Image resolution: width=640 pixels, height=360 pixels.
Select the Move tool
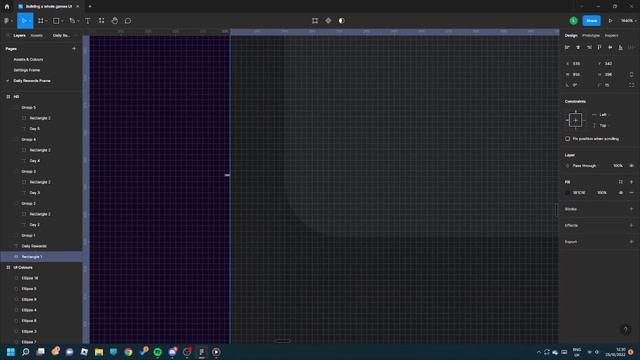pos(23,21)
